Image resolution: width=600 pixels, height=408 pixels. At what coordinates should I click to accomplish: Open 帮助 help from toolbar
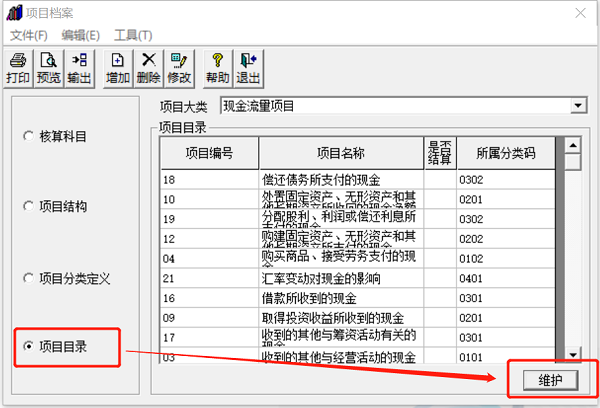coord(218,69)
